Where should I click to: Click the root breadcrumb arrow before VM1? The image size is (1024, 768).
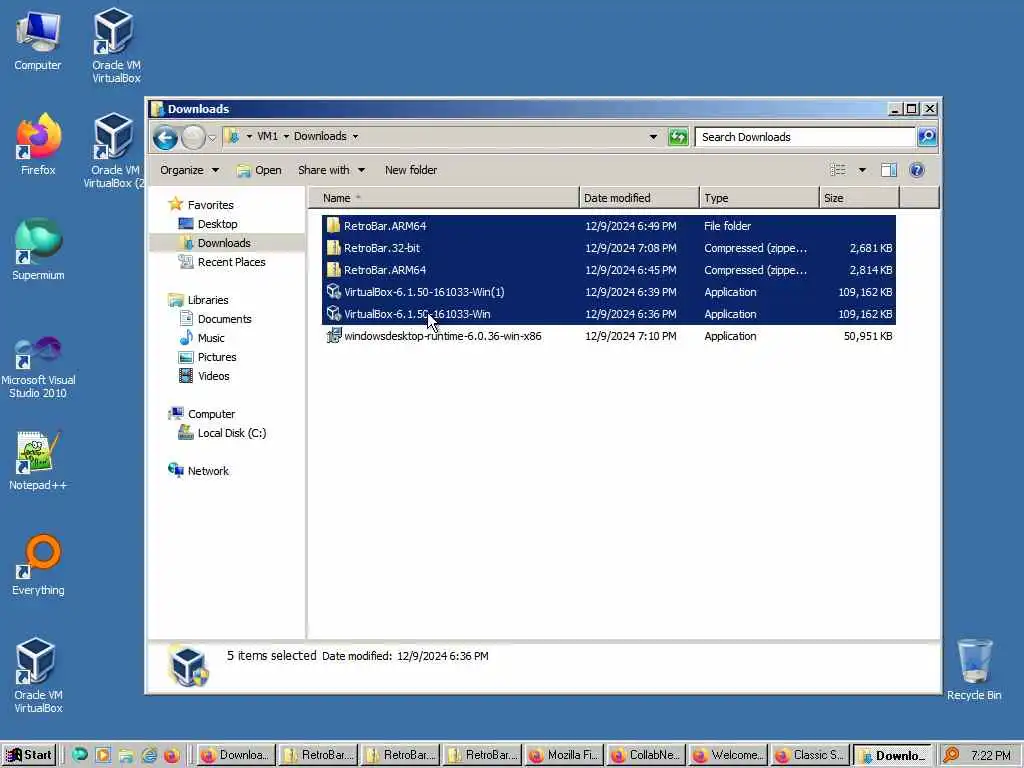click(249, 136)
